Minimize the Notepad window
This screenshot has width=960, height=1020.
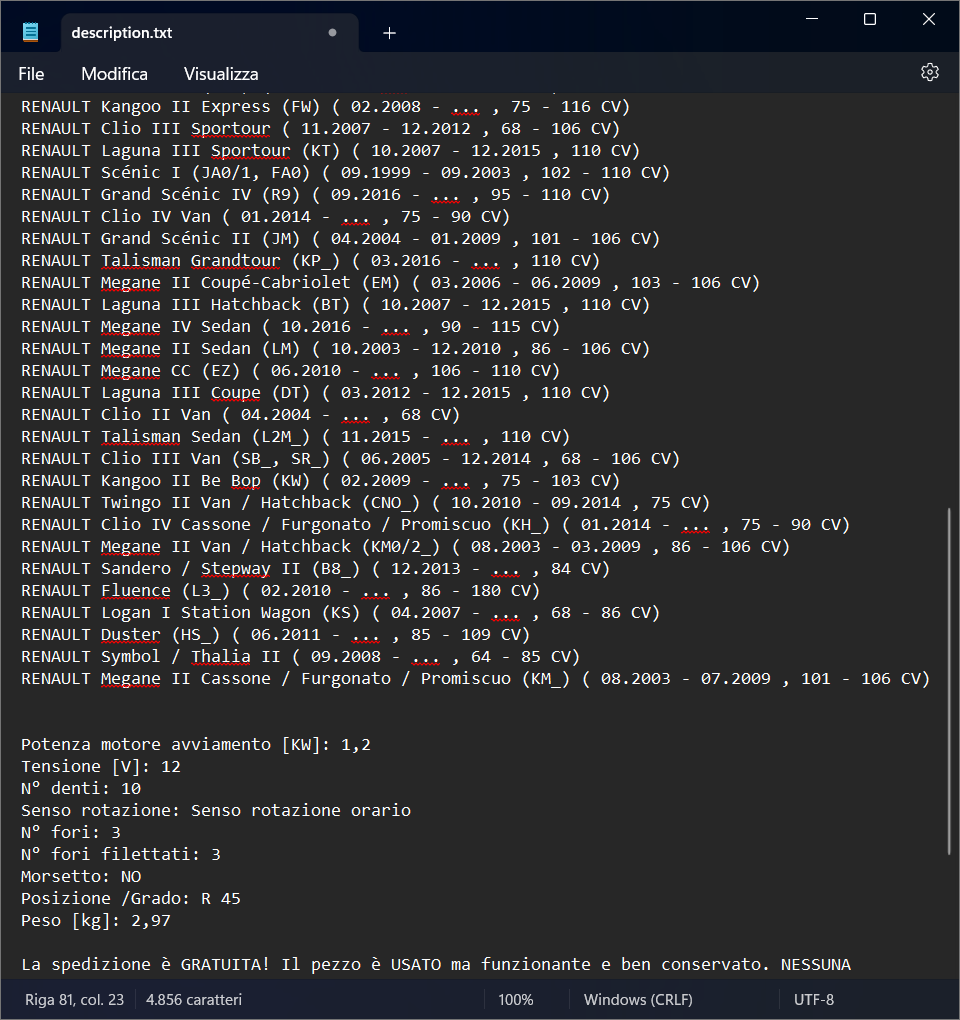[x=812, y=19]
